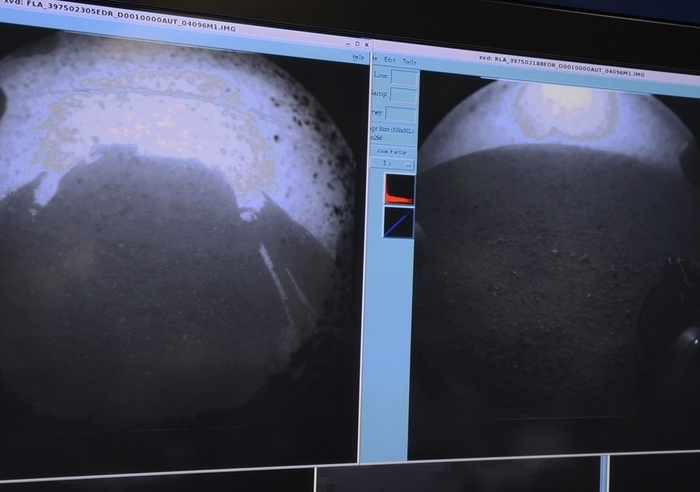Click the RLA_397502188EDR window title
This screenshot has width=700, height=492.
[562, 66]
